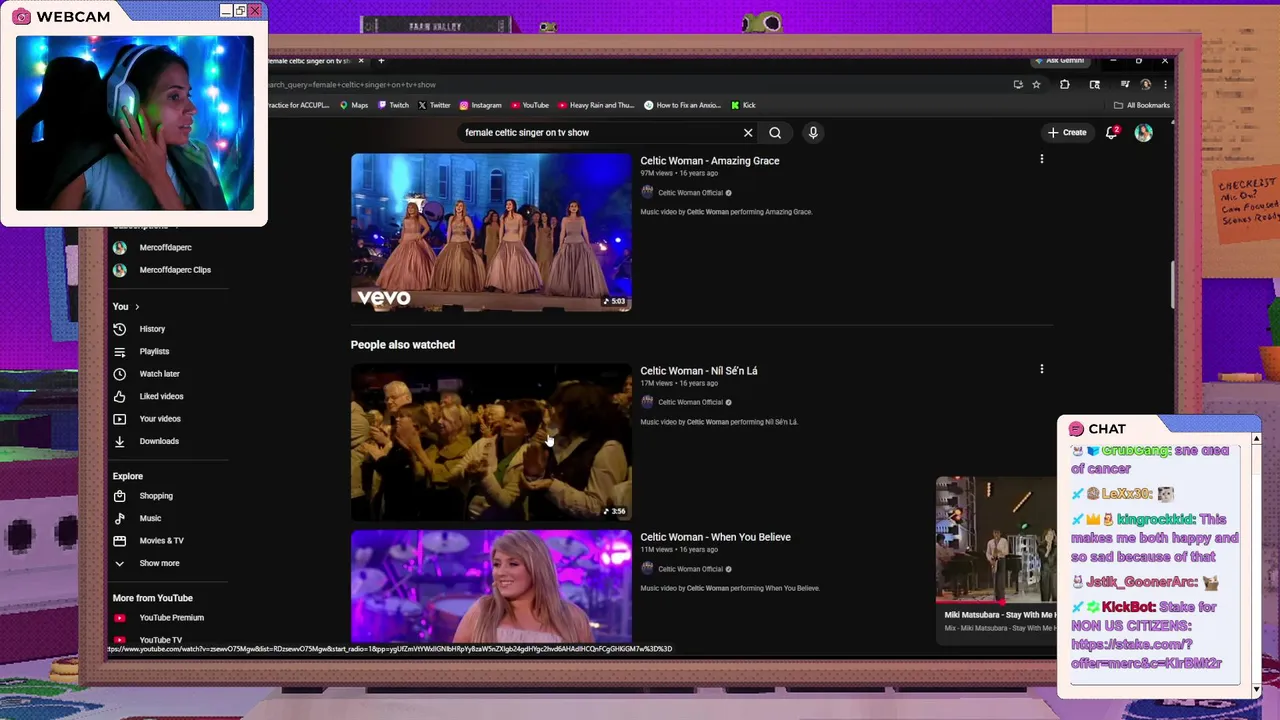This screenshot has width=1280, height=720.
Task: Open the History page in sidebar
Action: tap(152, 329)
